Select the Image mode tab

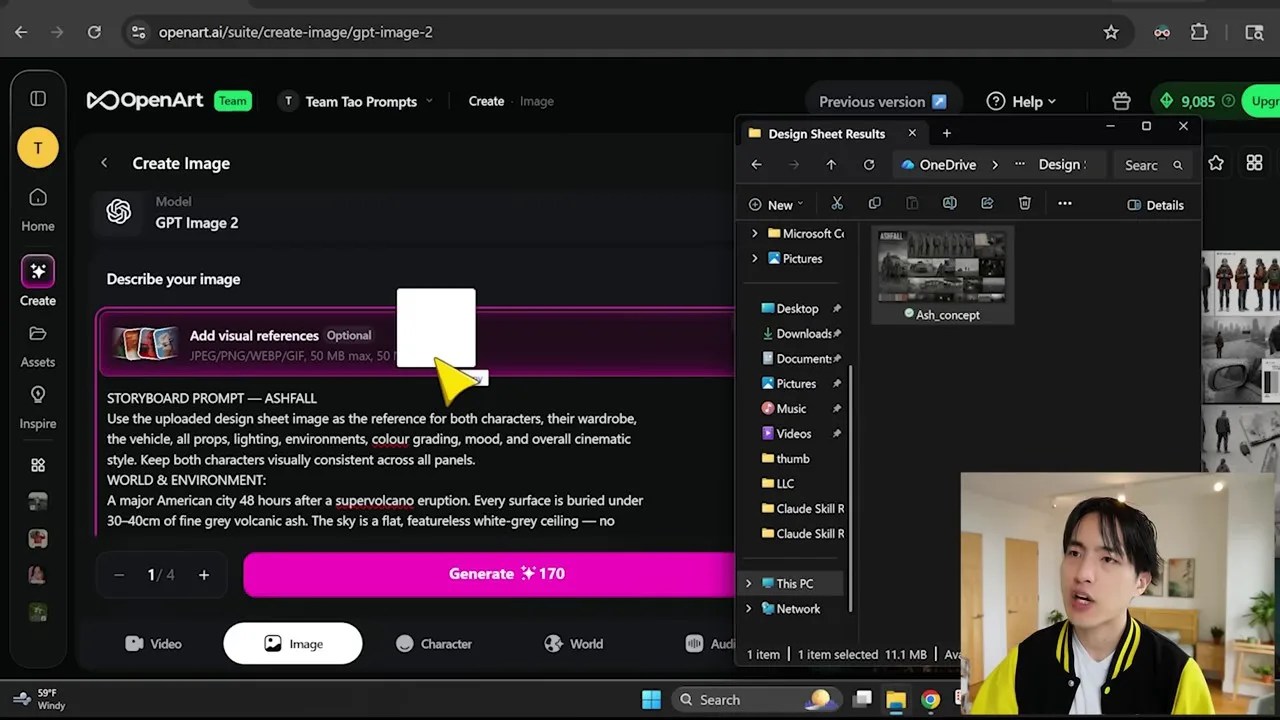click(x=293, y=644)
